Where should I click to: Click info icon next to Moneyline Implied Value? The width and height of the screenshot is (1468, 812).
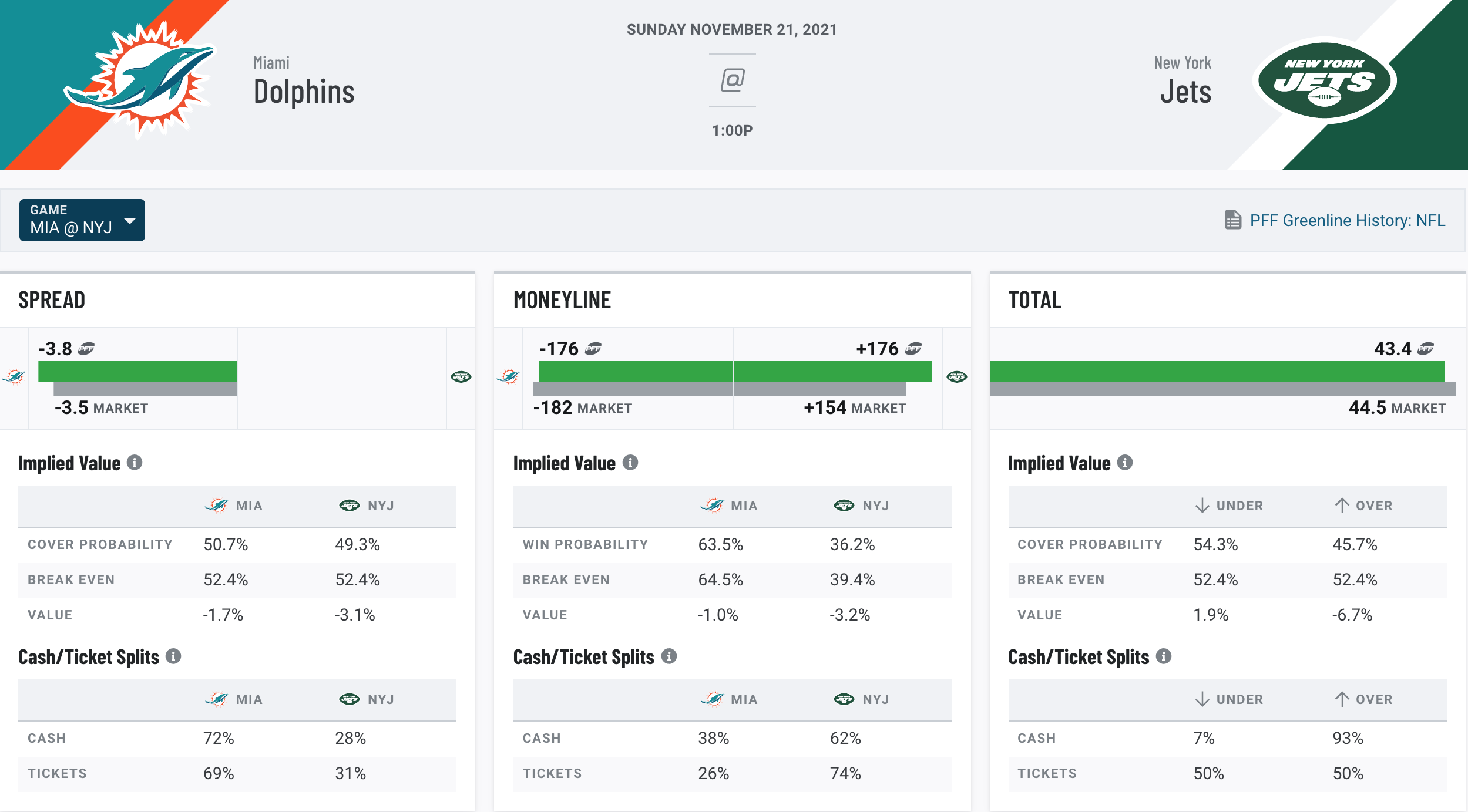pos(630,463)
